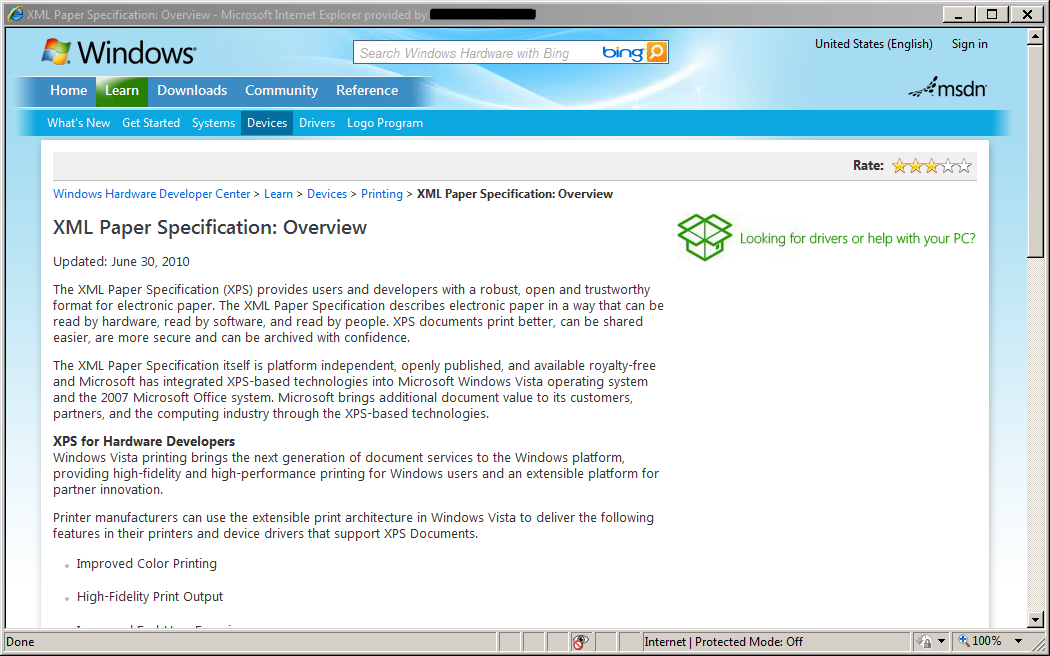This screenshot has height=656, width=1050.
Task: Go to the Community tab
Action: pos(281,90)
